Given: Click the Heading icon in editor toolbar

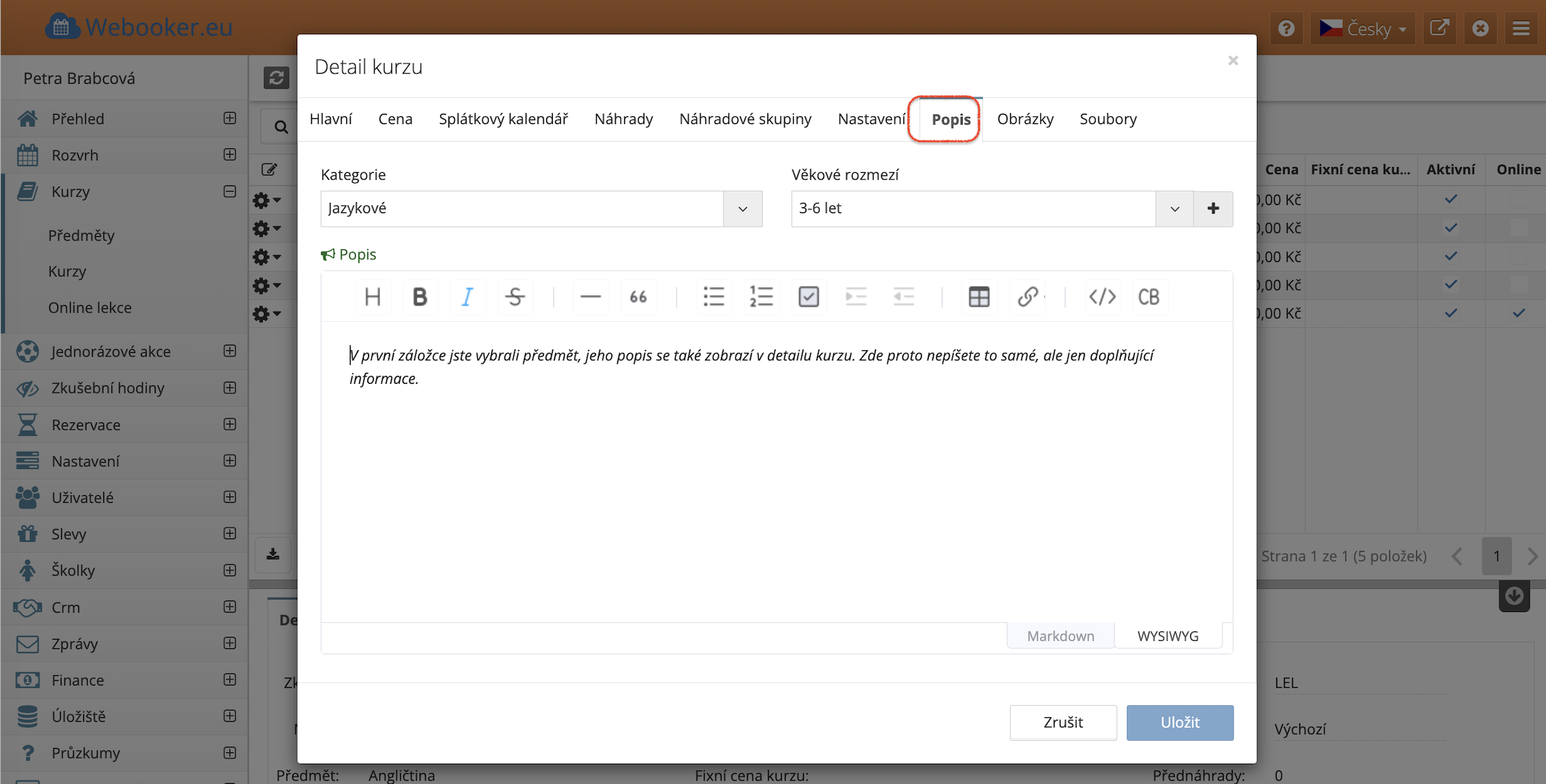Looking at the screenshot, I should 373,297.
